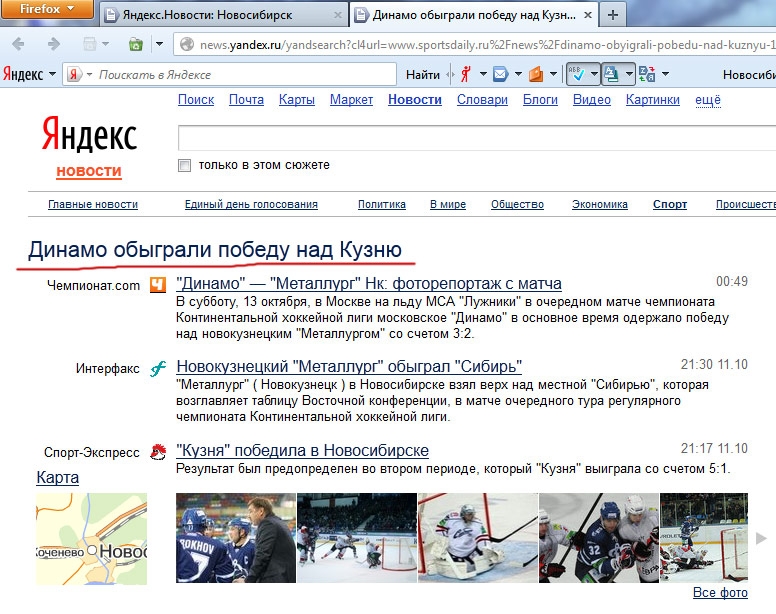Click the word translator A-to-Я icon
This screenshot has width=776, height=614.
tap(647, 74)
